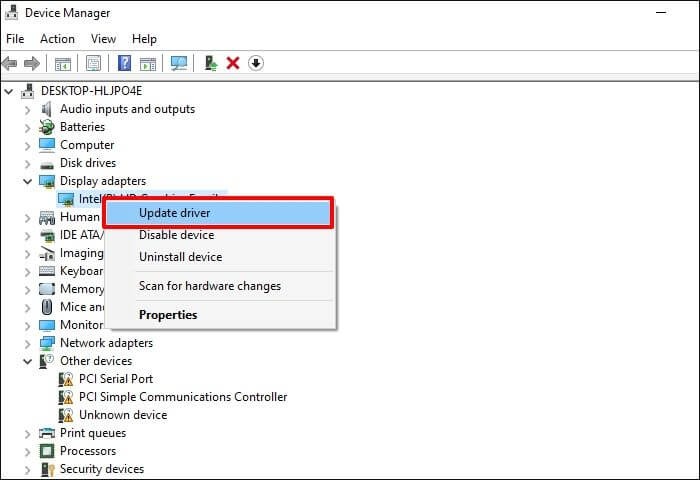The height and width of the screenshot is (480, 700).
Task: Click the Unknown device warning icon
Action: pyautogui.click(x=66, y=415)
